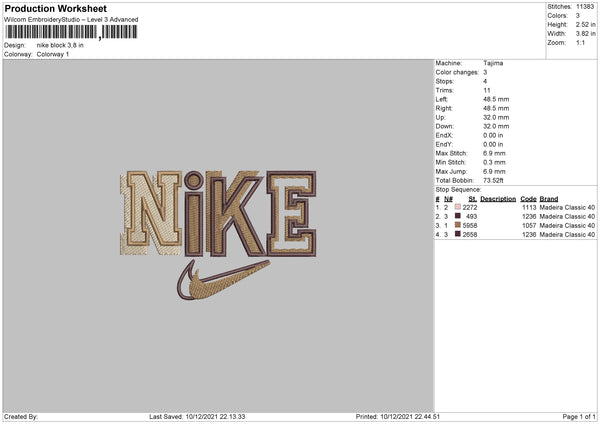The width and height of the screenshot is (600, 424).
Task: Click the Brand column header
Action: click(x=549, y=199)
